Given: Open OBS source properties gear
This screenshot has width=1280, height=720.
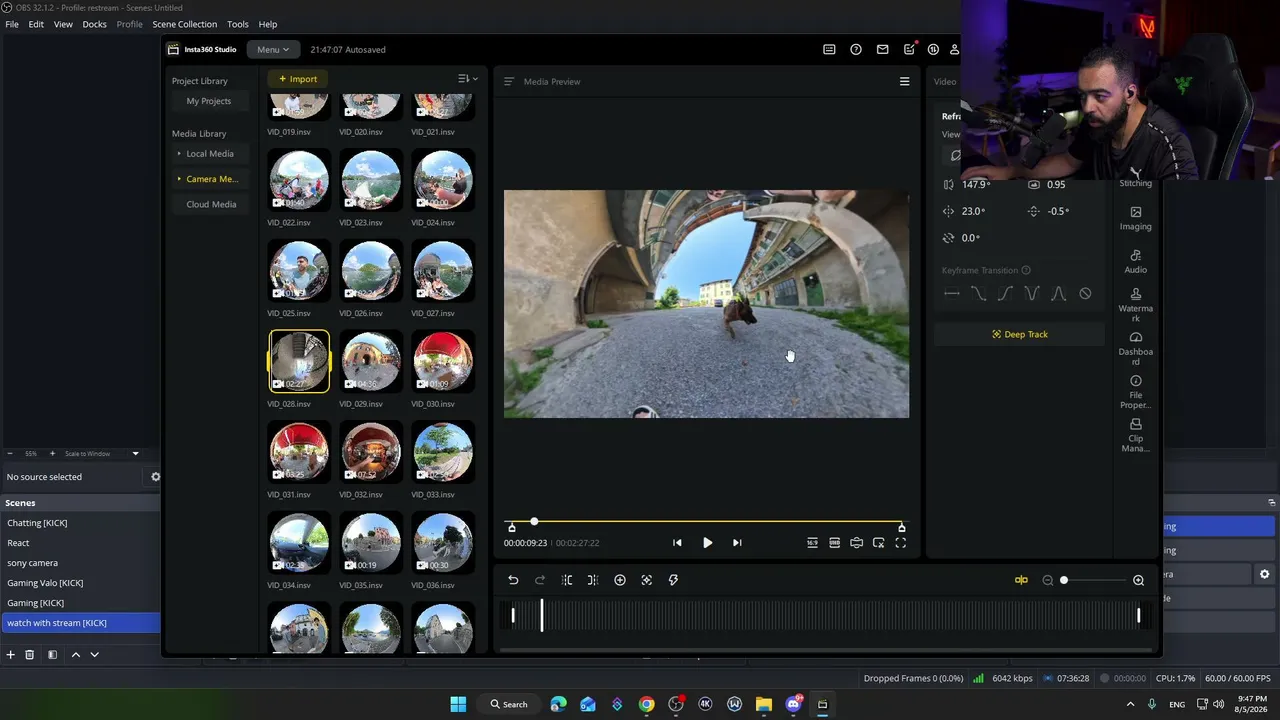Looking at the screenshot, I should click(155, 477).
